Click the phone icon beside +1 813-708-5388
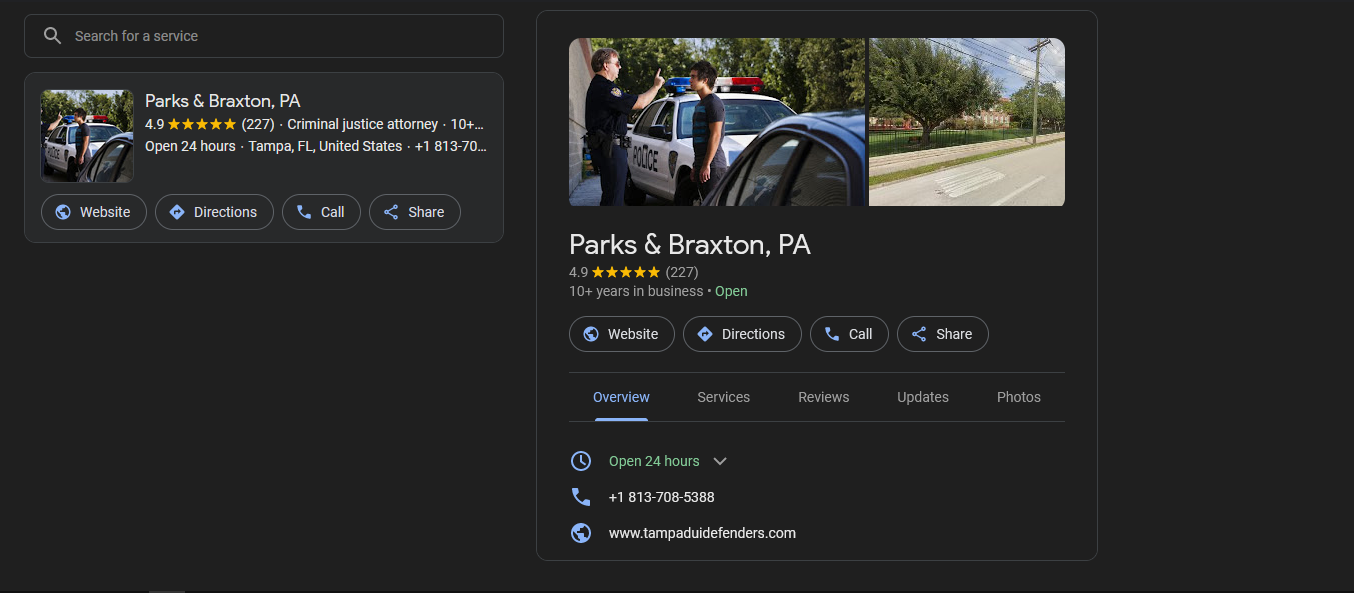This screenshot has width=1354, height=593. [581, 497]
